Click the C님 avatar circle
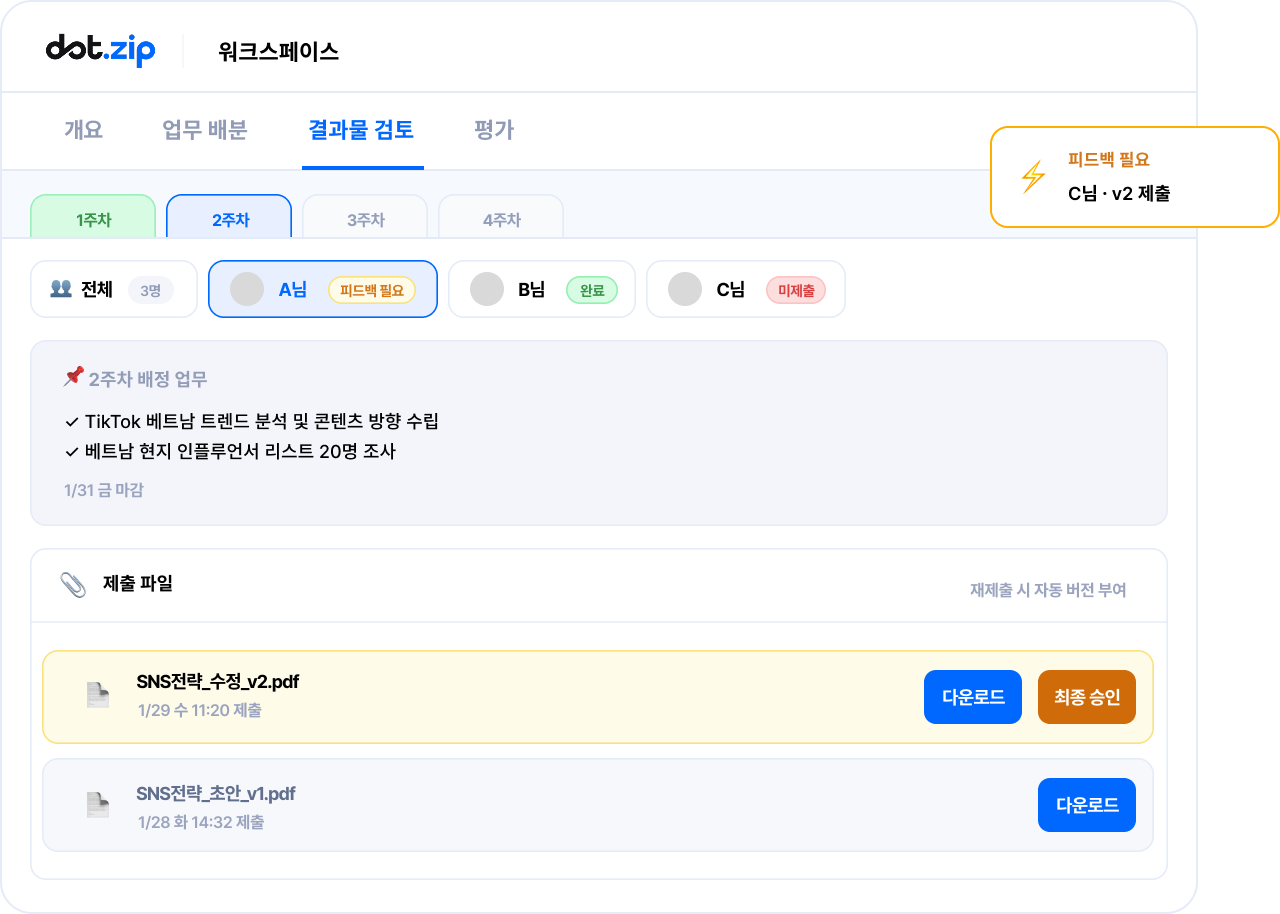Image resolution: width=1280 pixels, height=914 pixels. 685,289
